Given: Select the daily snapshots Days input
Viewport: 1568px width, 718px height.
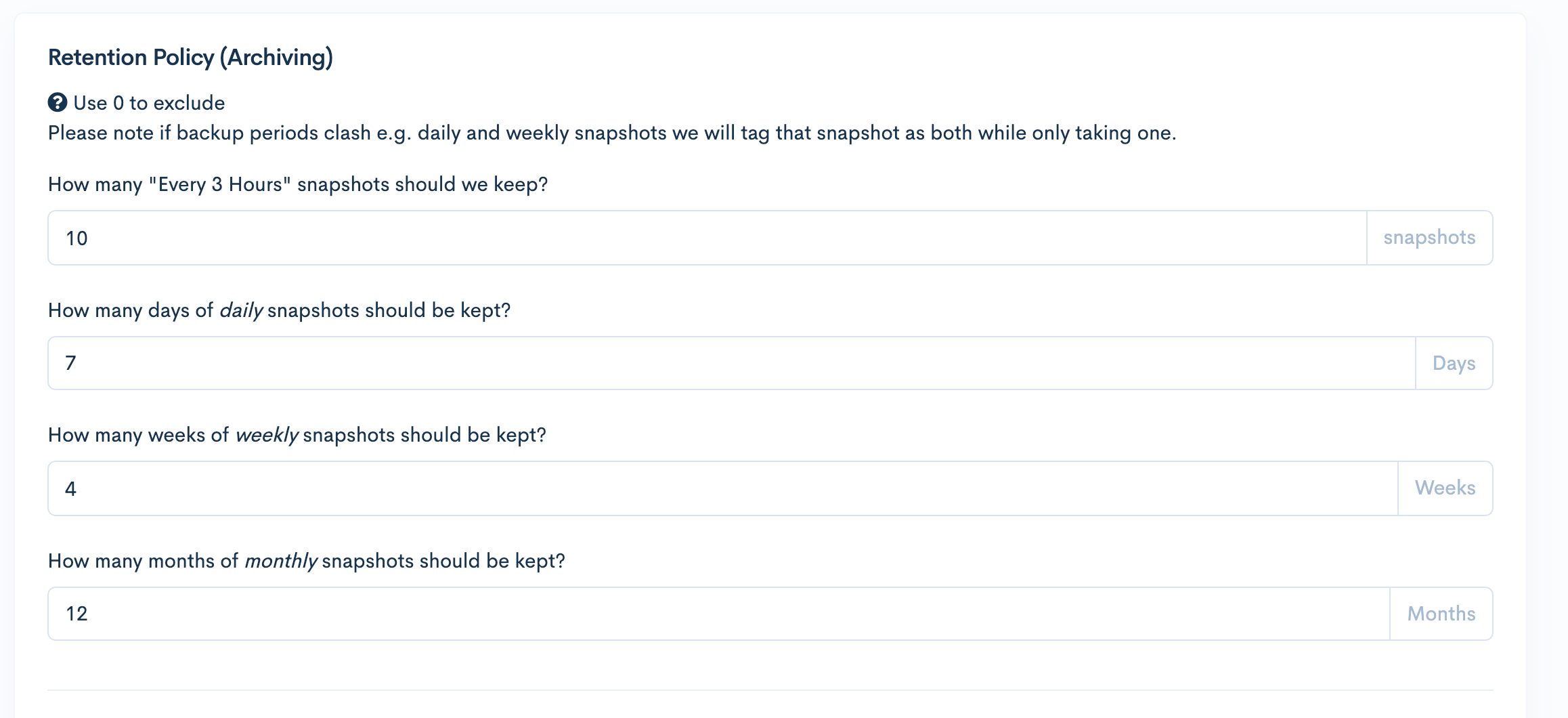Looking at the screenshot, I should click(x=732, y=363).
